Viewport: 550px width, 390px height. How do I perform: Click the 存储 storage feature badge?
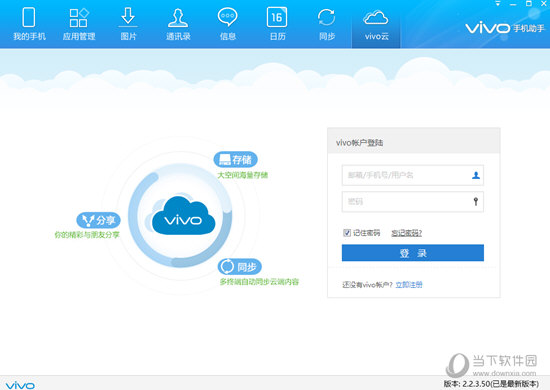click(x=235, y=160)
